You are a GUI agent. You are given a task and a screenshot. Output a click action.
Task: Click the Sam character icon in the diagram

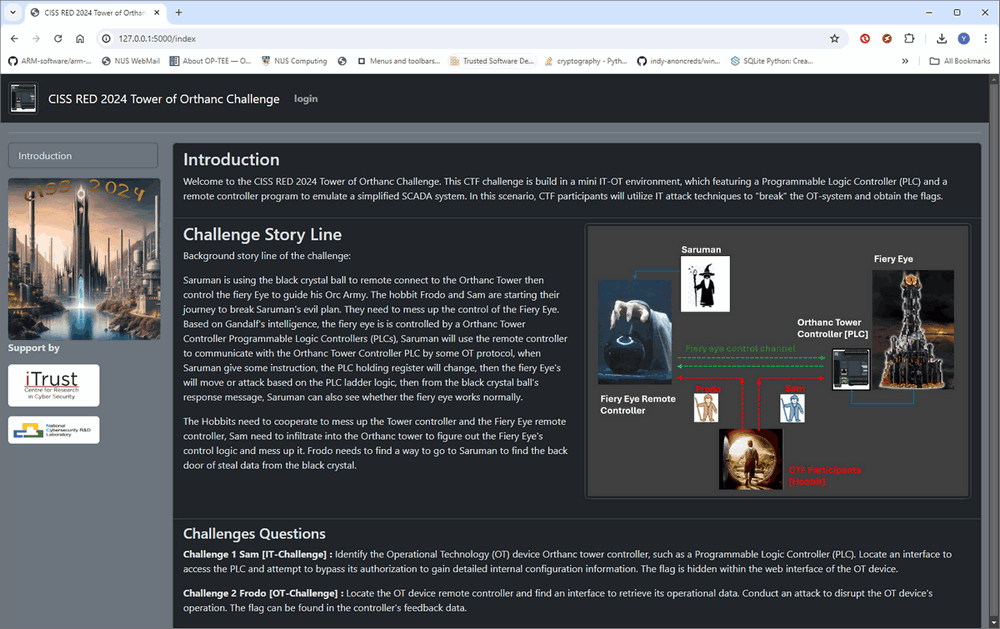792,408
